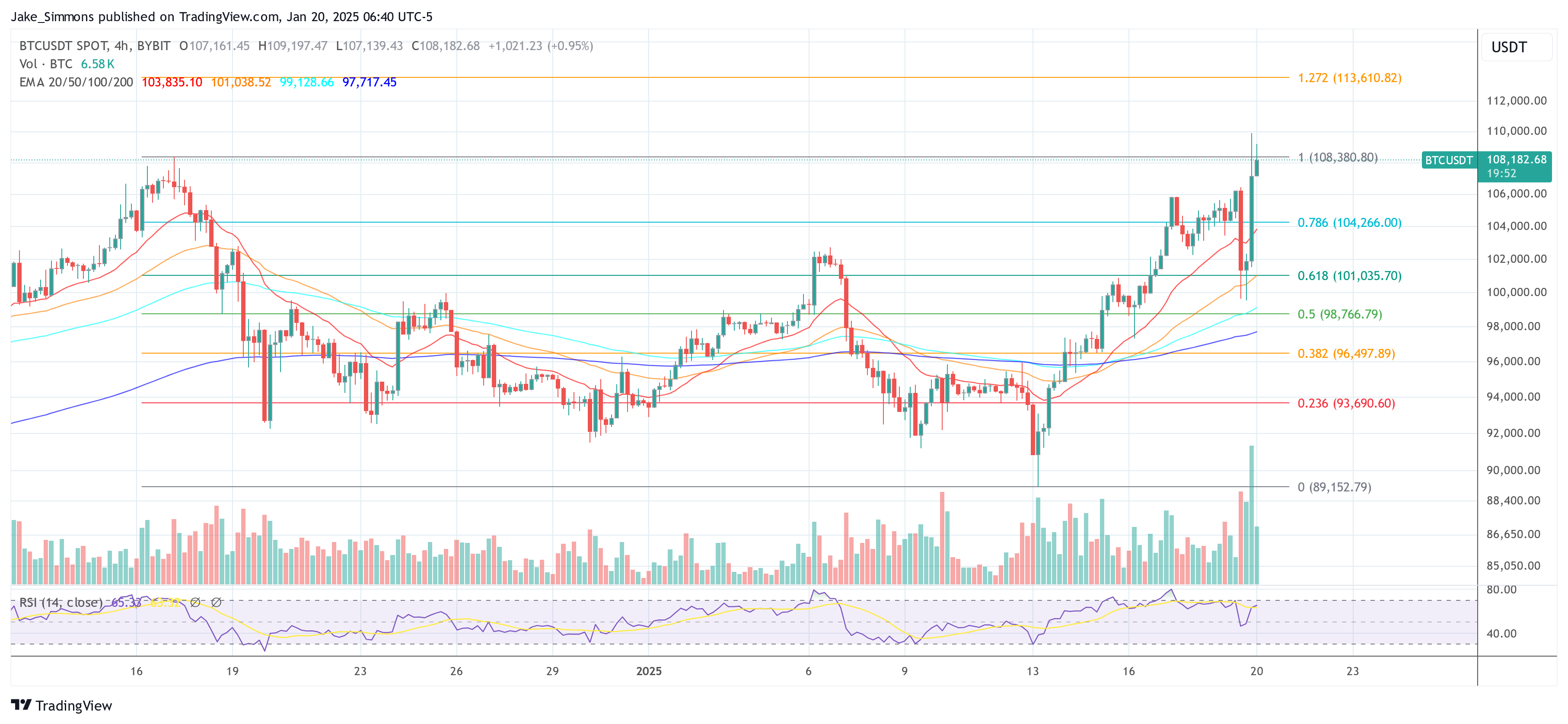Click the Vol · BTC indicator label

(x=46, y=64)
